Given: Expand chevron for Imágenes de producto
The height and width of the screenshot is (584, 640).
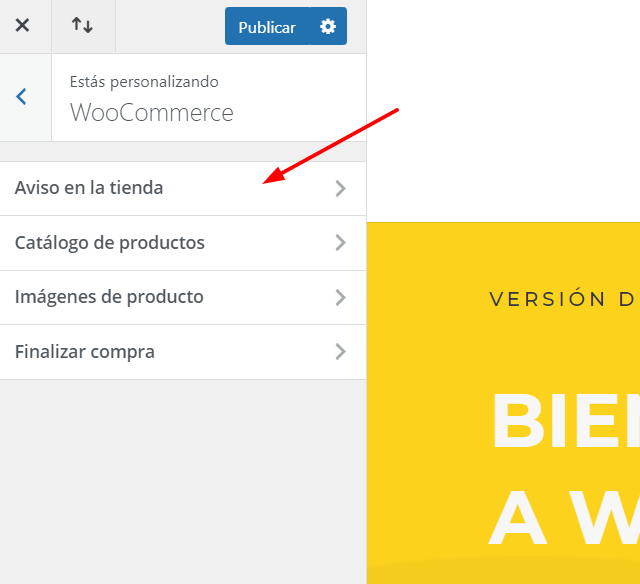Looking at the screenshot, I should 340,298.
